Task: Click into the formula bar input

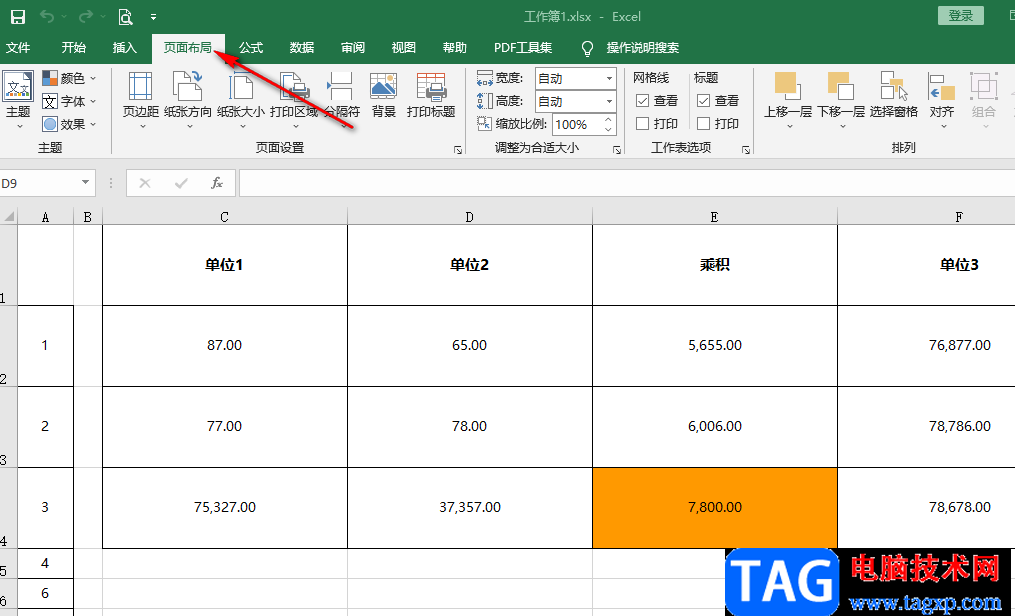Action: [x=627, y=183]
